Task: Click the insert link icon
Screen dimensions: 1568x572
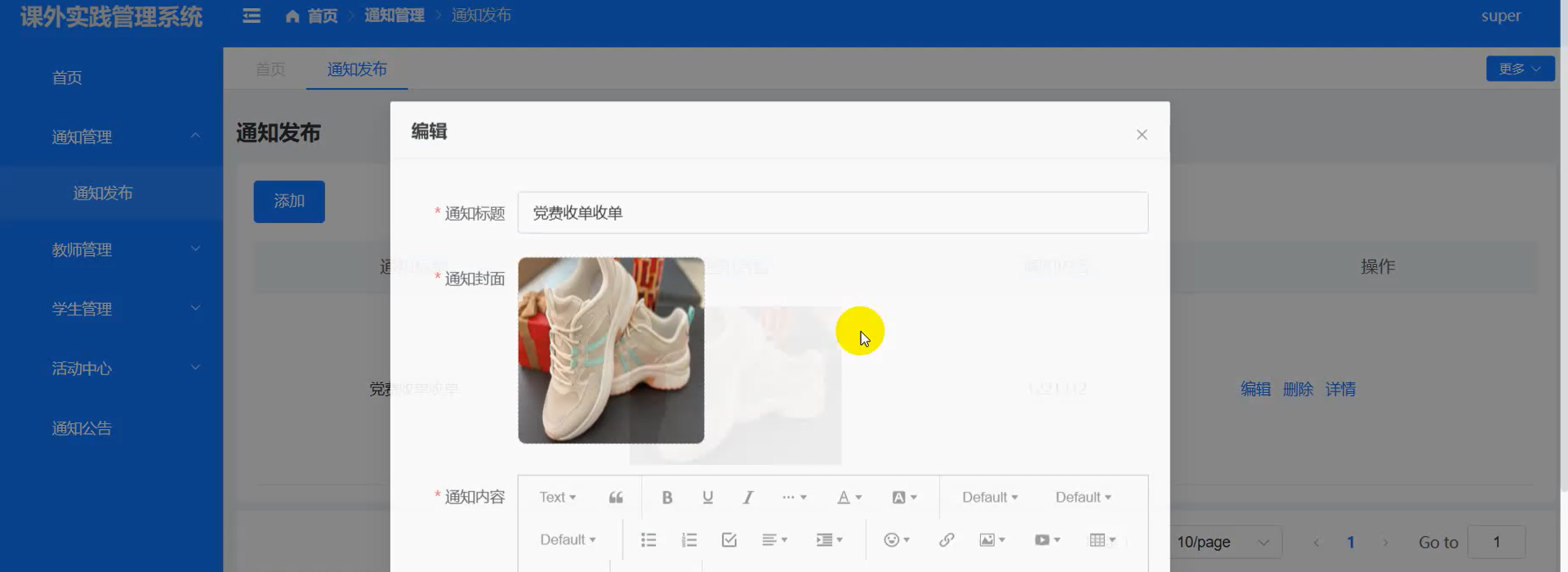Action: point(947,539)
